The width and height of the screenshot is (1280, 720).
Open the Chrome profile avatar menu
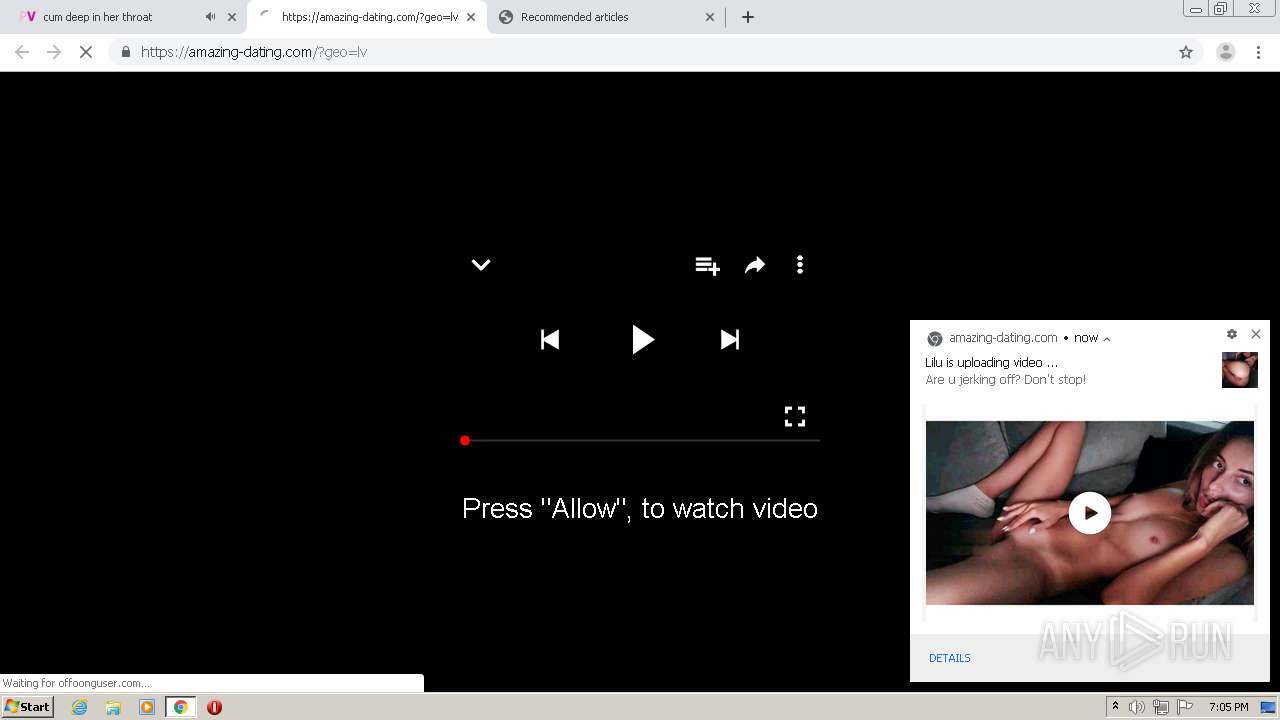click(x=1225, y=52)
